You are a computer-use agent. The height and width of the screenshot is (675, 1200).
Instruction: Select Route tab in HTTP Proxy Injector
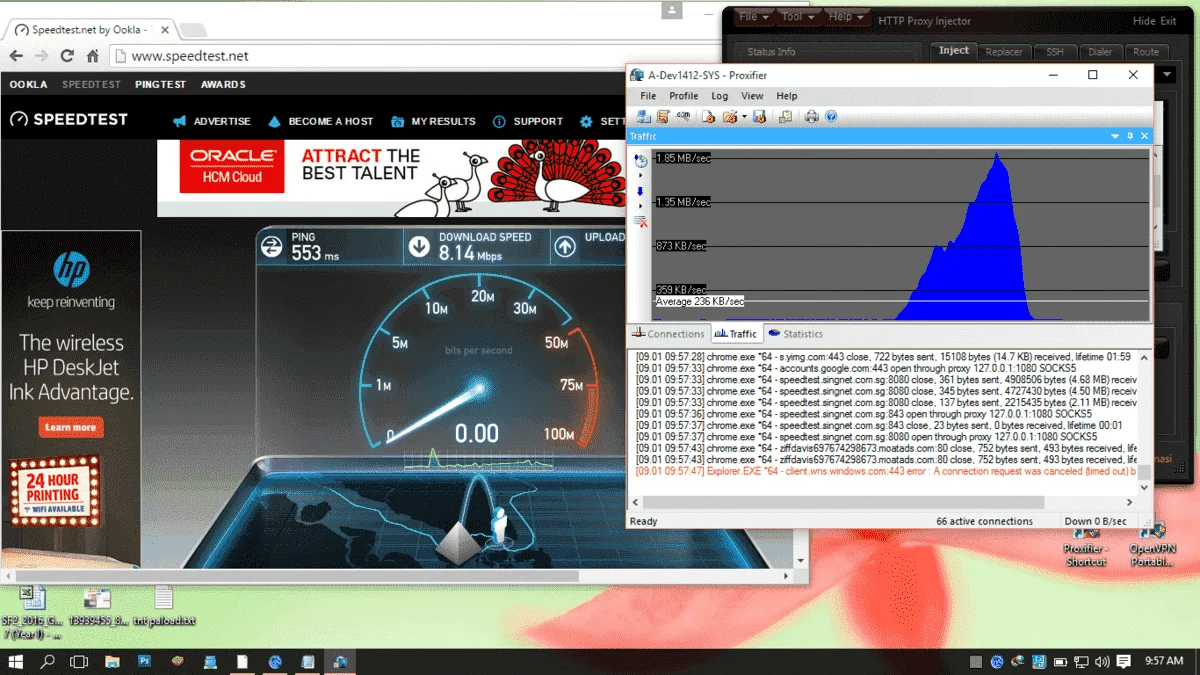[x=1146, y=52]
